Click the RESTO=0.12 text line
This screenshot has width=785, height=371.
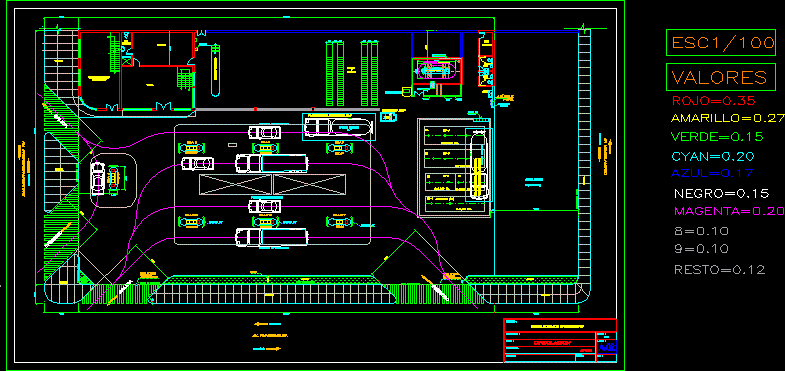(x=719, y=270)
